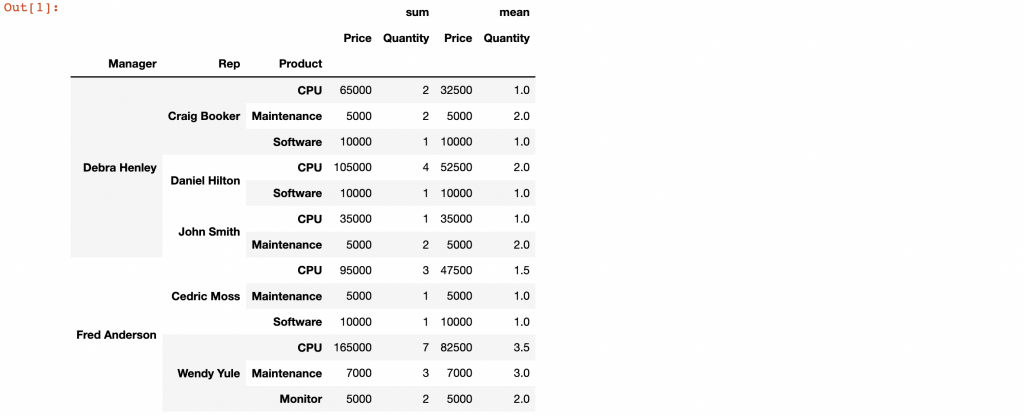
Task: Click the 3.5 mean quantity value
Action: point(520,347)
